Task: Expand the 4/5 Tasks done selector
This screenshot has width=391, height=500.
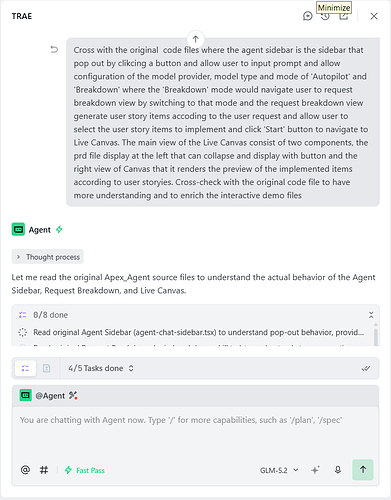Action: tap(101, 368)
